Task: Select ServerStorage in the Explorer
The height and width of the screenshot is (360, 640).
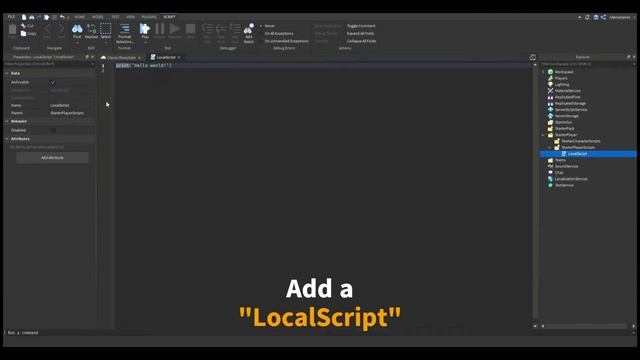Action: tap(566, 116)
